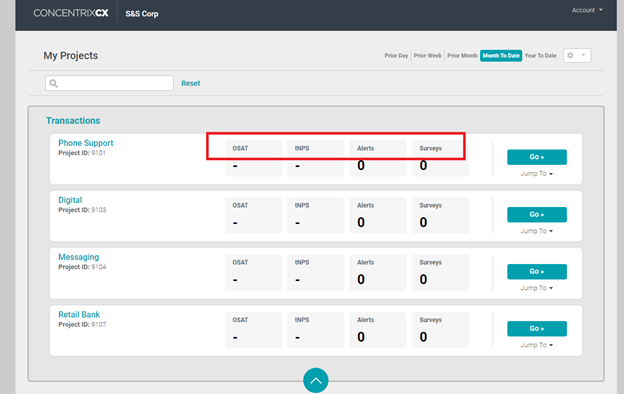The width and height of the screenshot is (624, 394).
Task: Open the Phone Support project link
Action: tap(86, 143)
